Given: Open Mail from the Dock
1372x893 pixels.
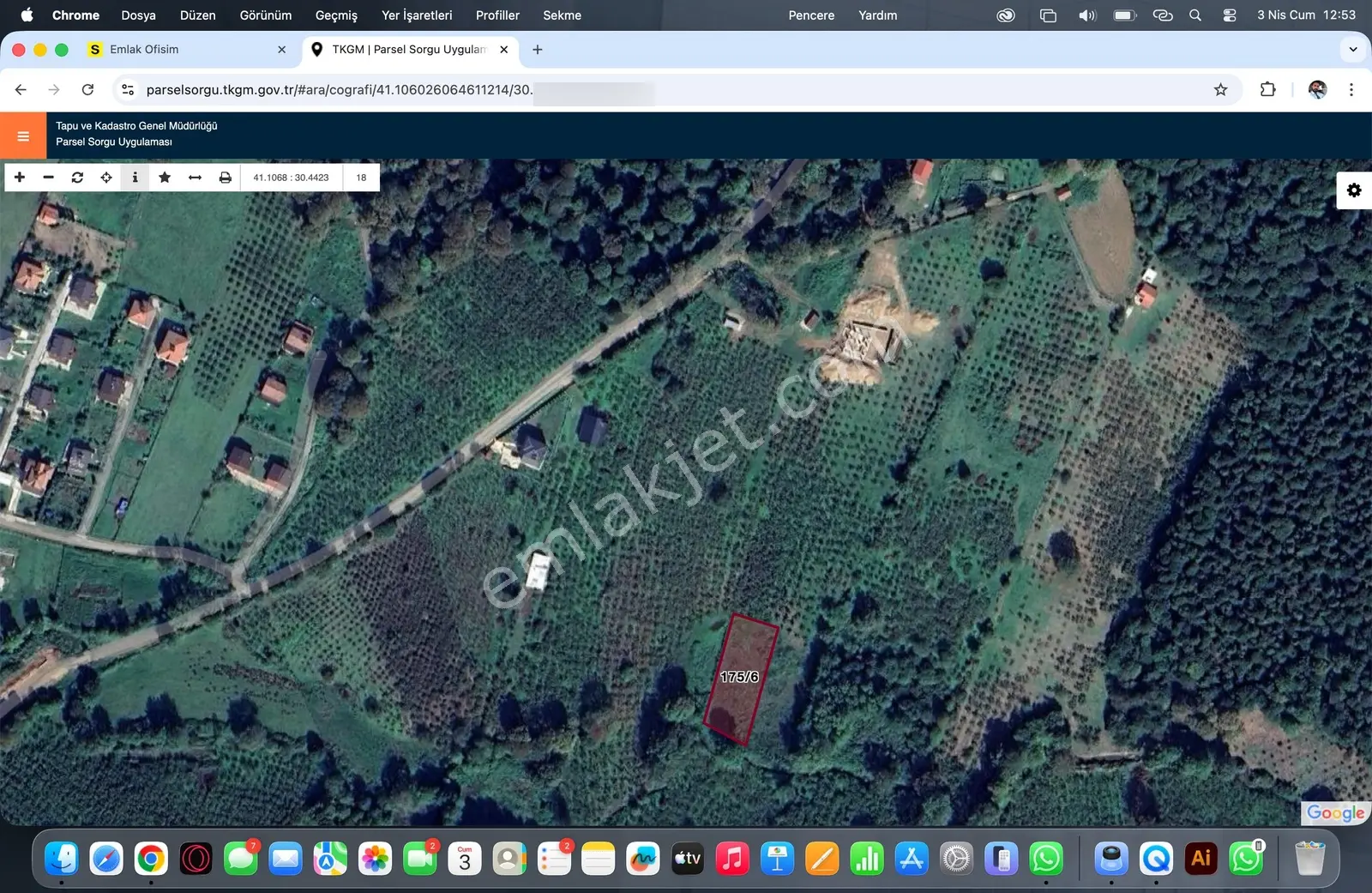Looking at the screenshot, I should coord(286,858).
